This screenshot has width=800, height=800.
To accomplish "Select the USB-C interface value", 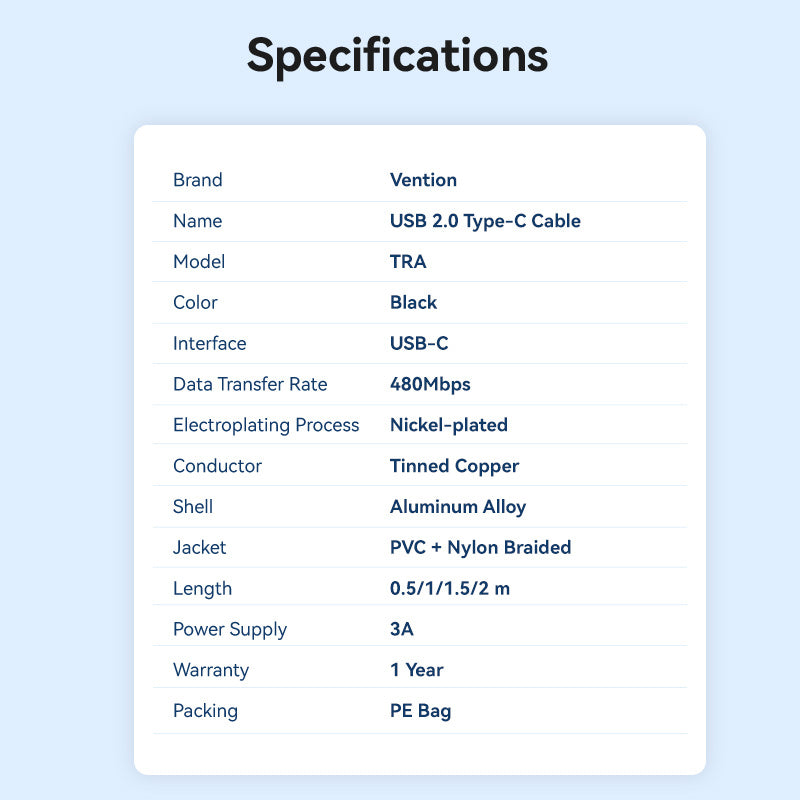I will (419, 343).
